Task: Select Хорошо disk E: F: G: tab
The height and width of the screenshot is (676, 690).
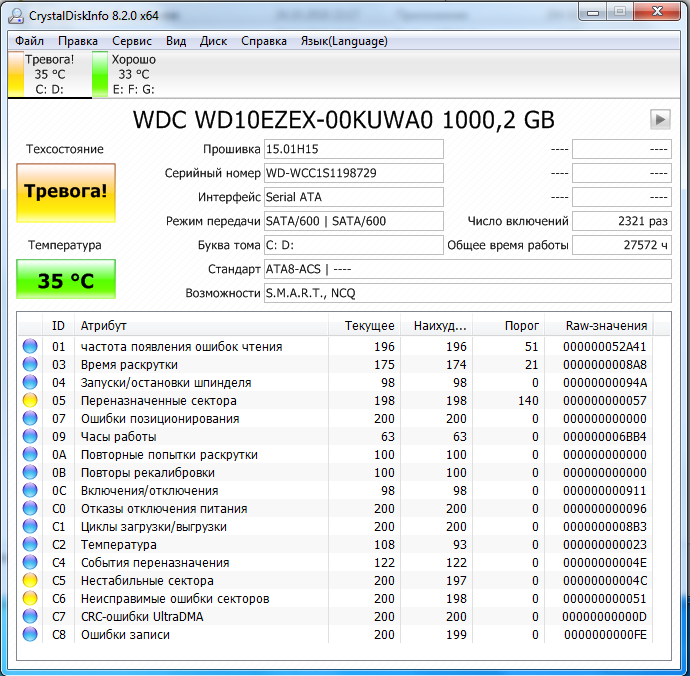Action: 125,74
